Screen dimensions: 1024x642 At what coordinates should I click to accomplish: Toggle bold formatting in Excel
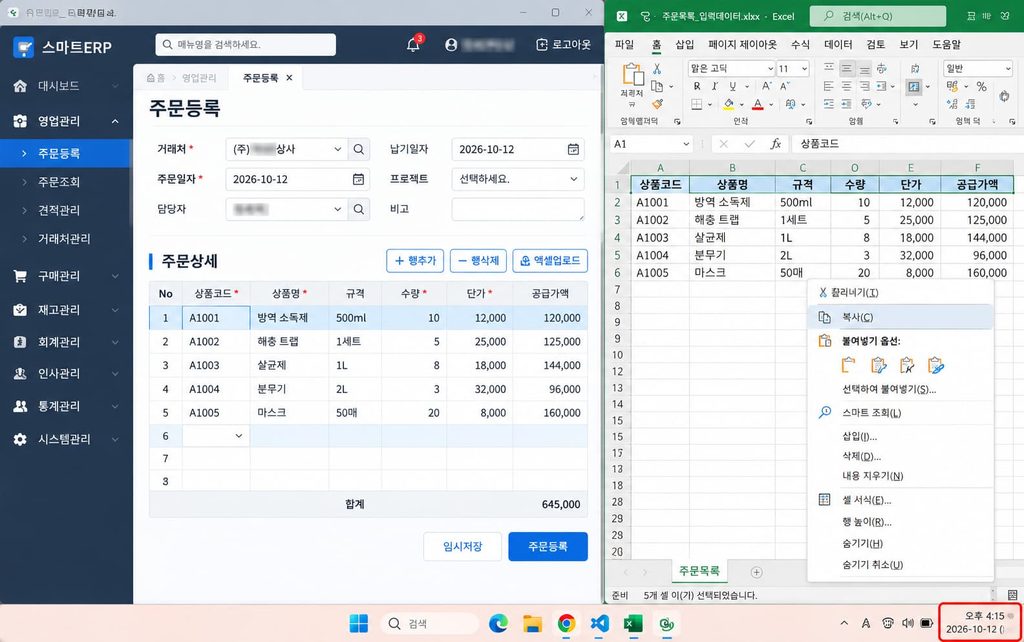click(x=697, y=86)
